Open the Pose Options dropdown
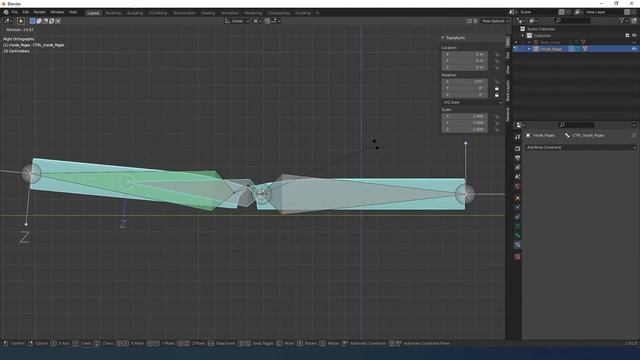Image resolution: width=640 pixels, height=360 pixels. (495, 21)
